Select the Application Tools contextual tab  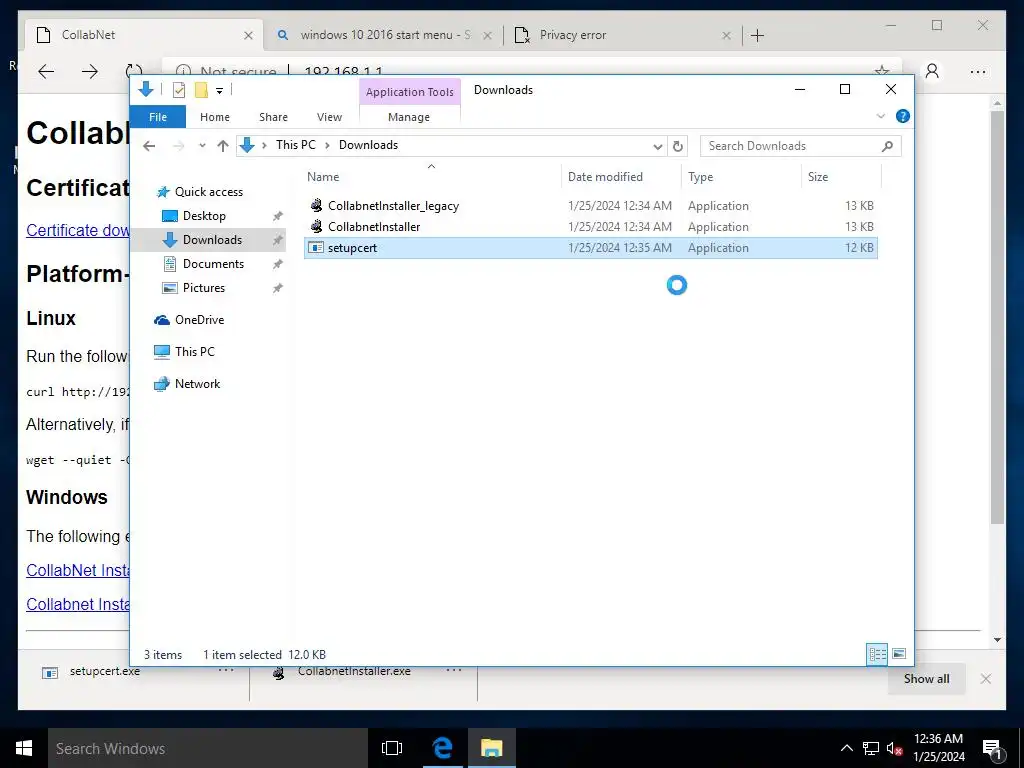coord(409,92)
